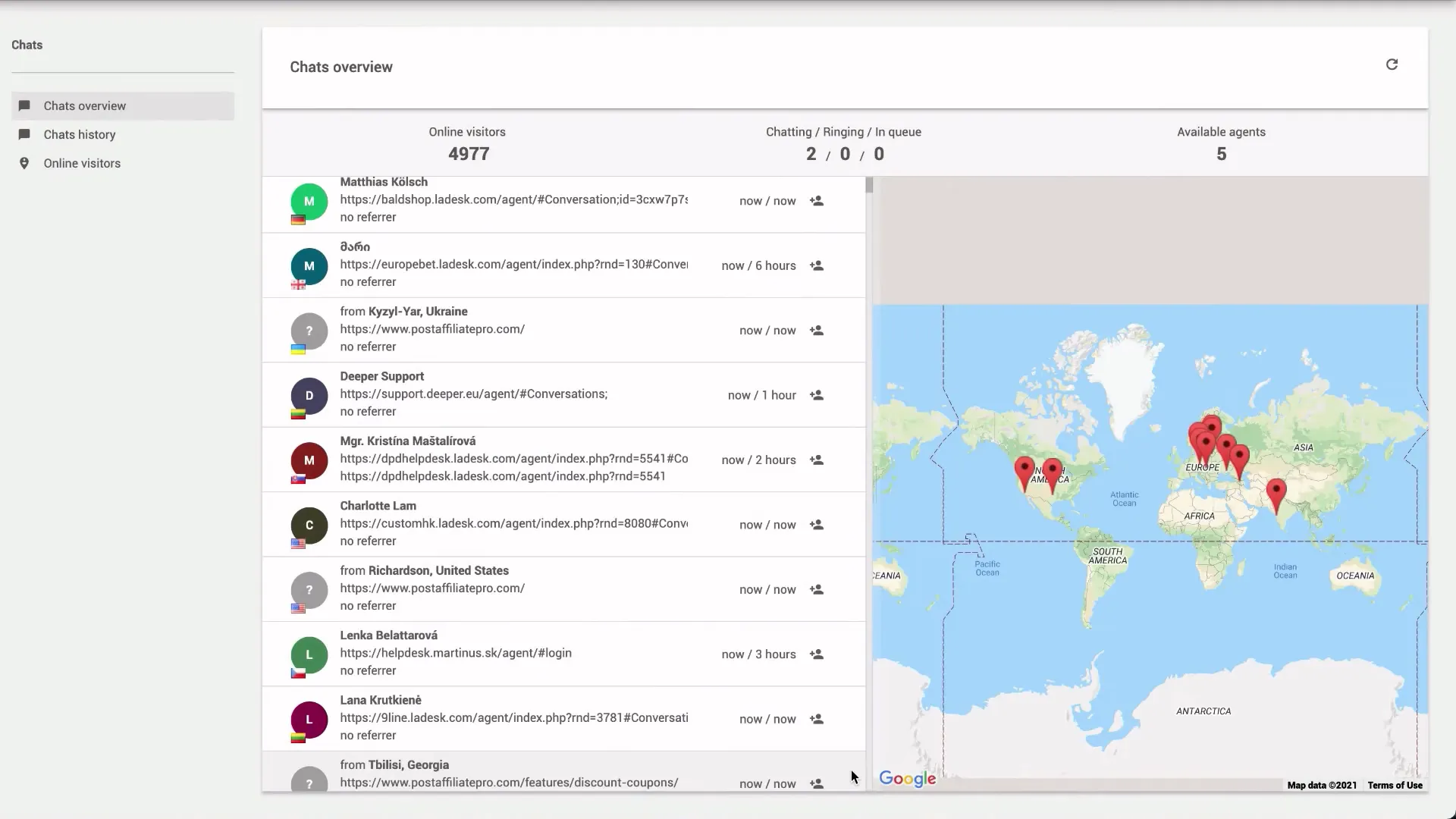Click add-person icon for europebet.ladesk.com visitor row
1456x819 pixels.
[x=817, y=265]
